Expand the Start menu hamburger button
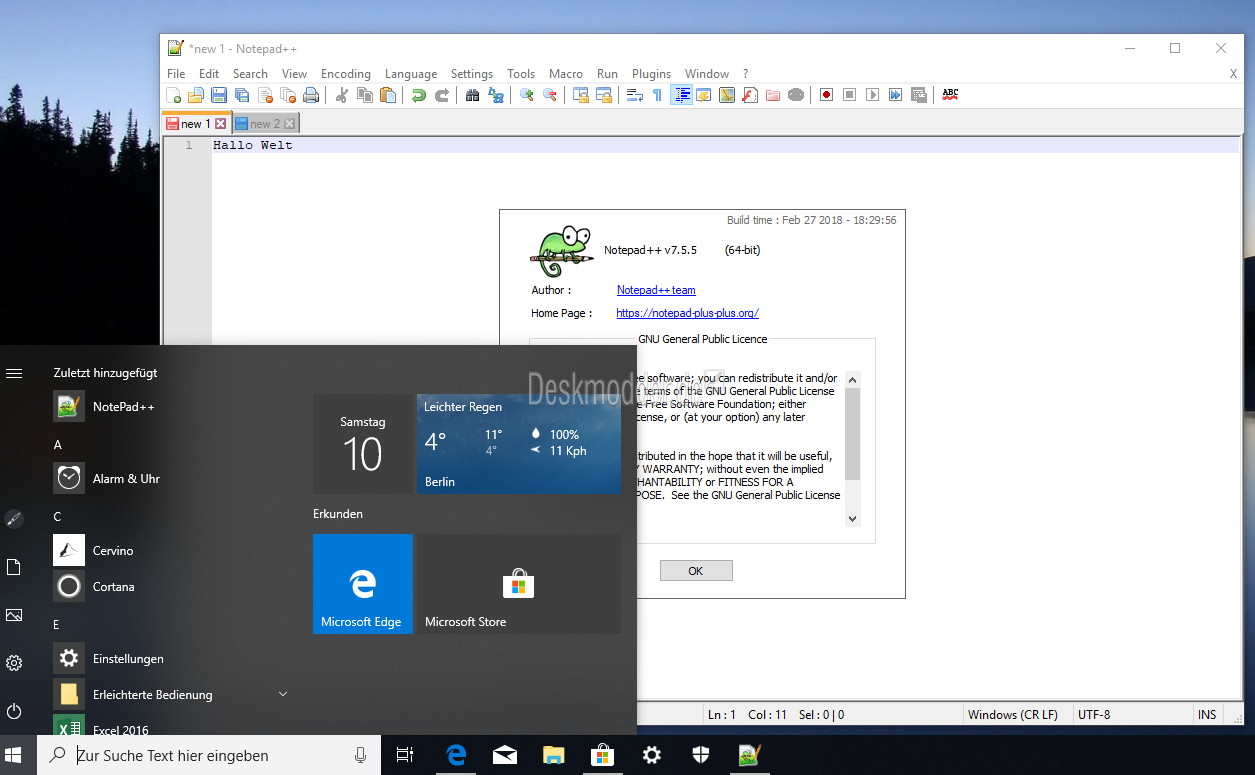1255x775 pixels. 14,373
